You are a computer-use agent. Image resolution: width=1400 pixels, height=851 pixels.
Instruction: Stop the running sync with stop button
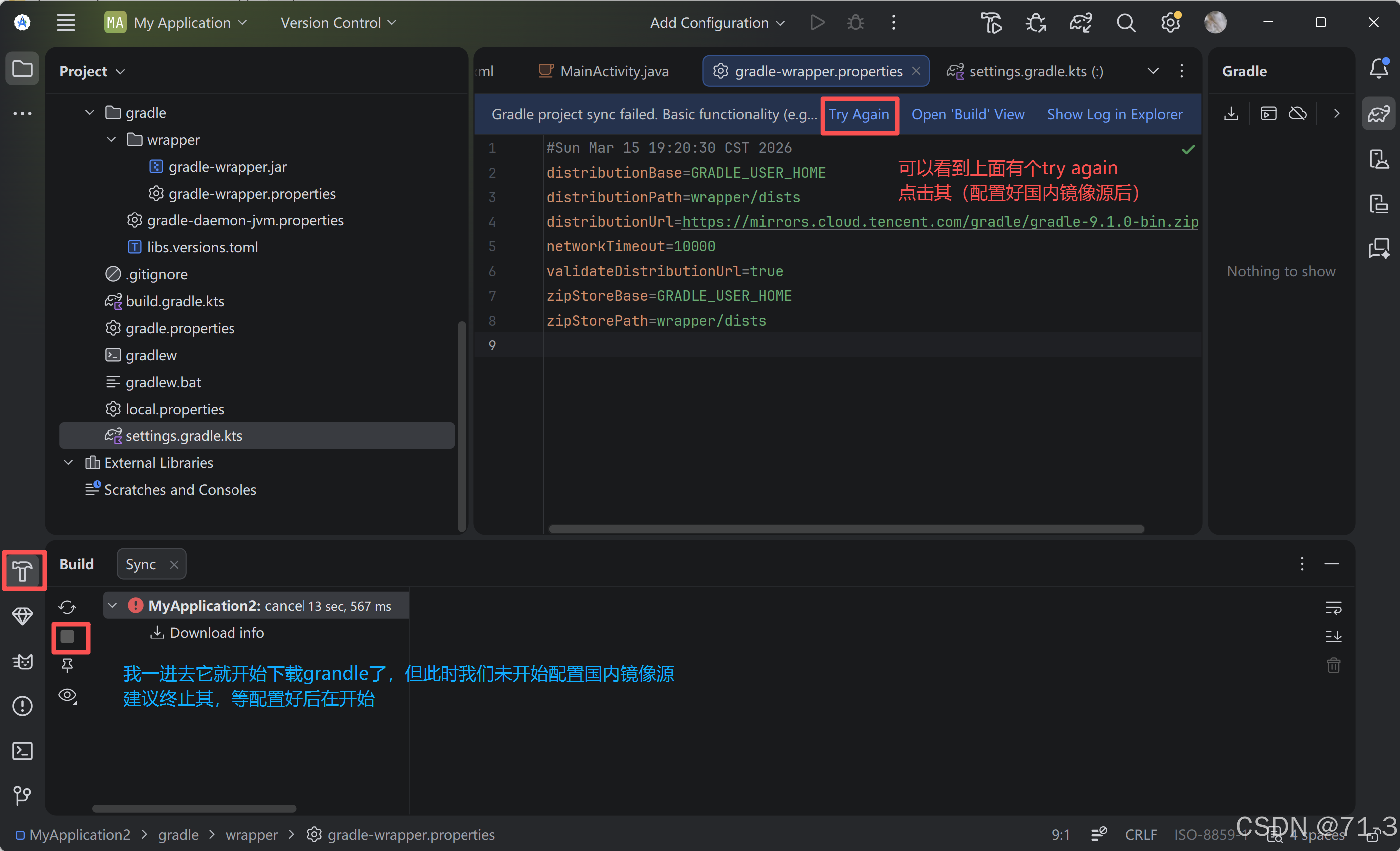[x=68, y=637]
